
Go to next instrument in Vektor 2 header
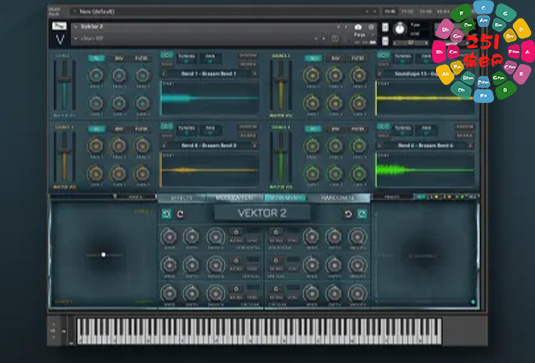(x=346, y=27)
